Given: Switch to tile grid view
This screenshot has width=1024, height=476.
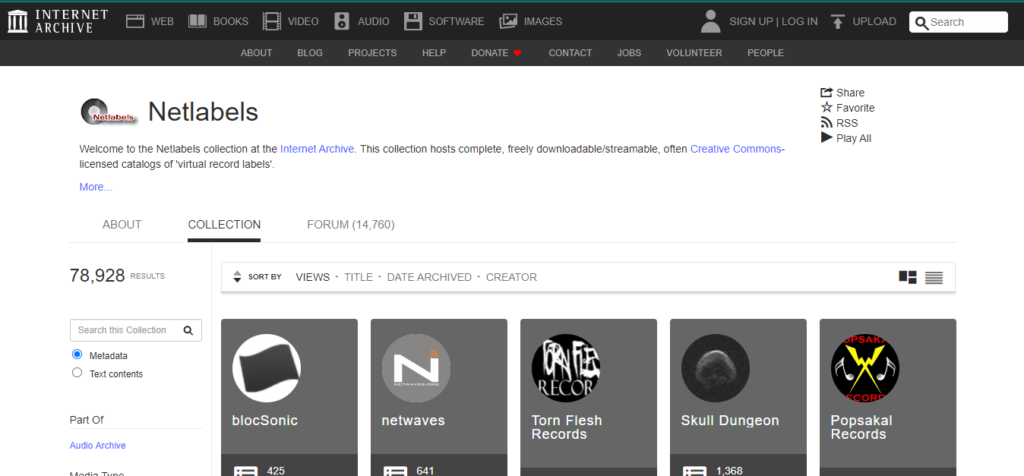Looking at the screenshot, I should 908,277.
